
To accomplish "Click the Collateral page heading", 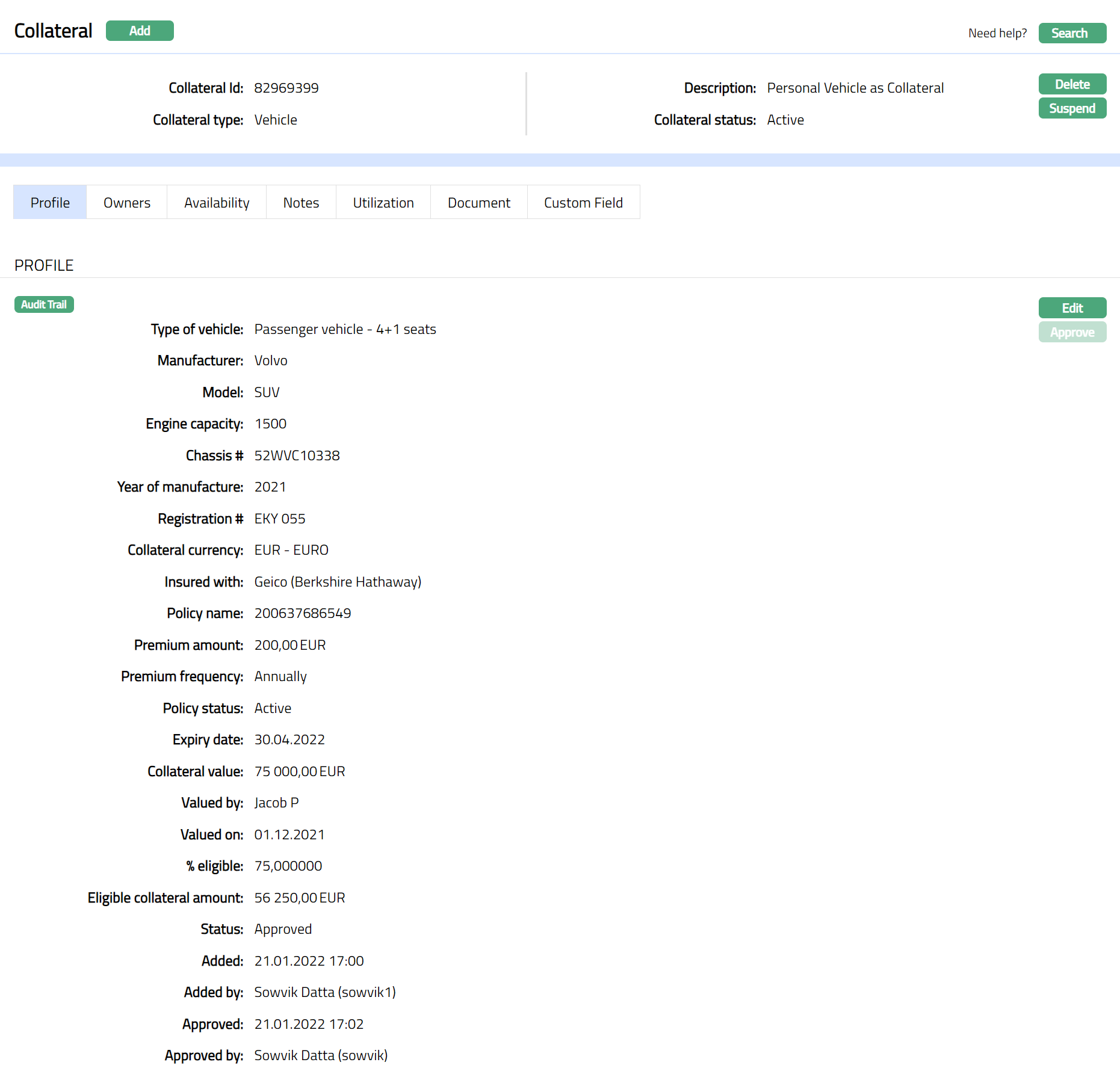I will pyautogui.click(x=53, y=31).
